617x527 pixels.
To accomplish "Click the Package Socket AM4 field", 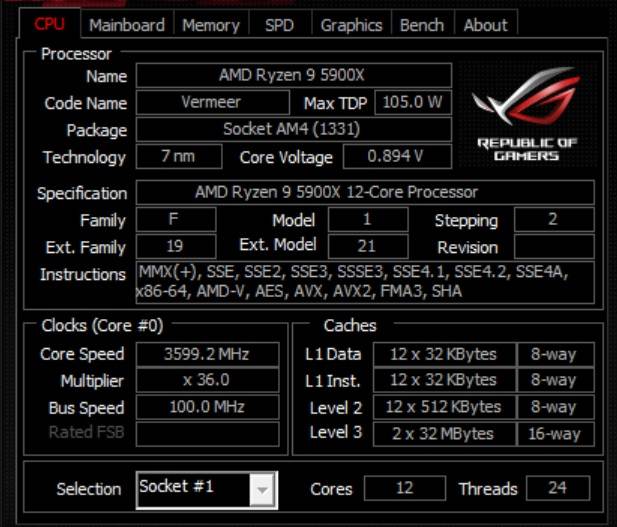I will click(293, 130).
